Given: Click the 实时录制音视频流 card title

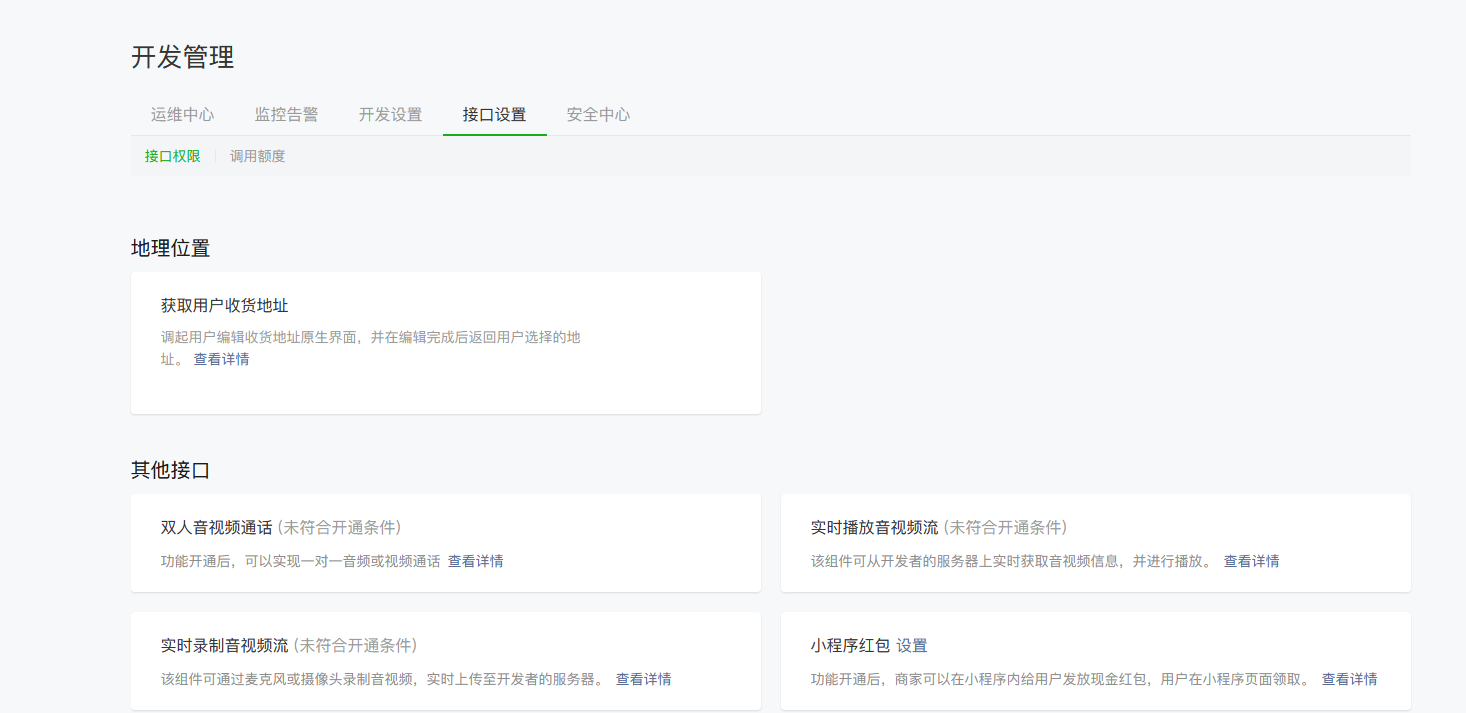Looking at the screenshot, I should tap(225, 645).
